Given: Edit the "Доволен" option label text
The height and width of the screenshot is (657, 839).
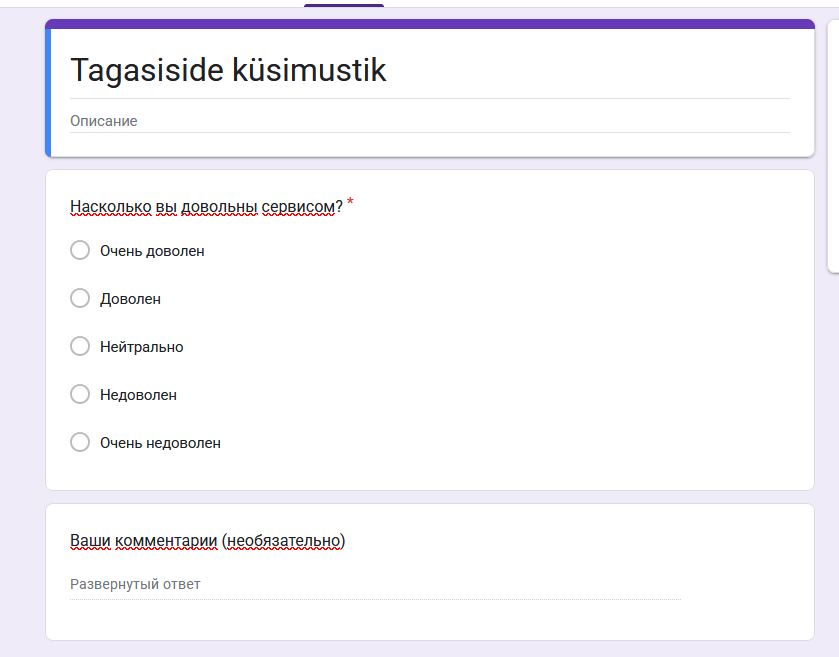Looking at the screenshot, I should 130,299.
